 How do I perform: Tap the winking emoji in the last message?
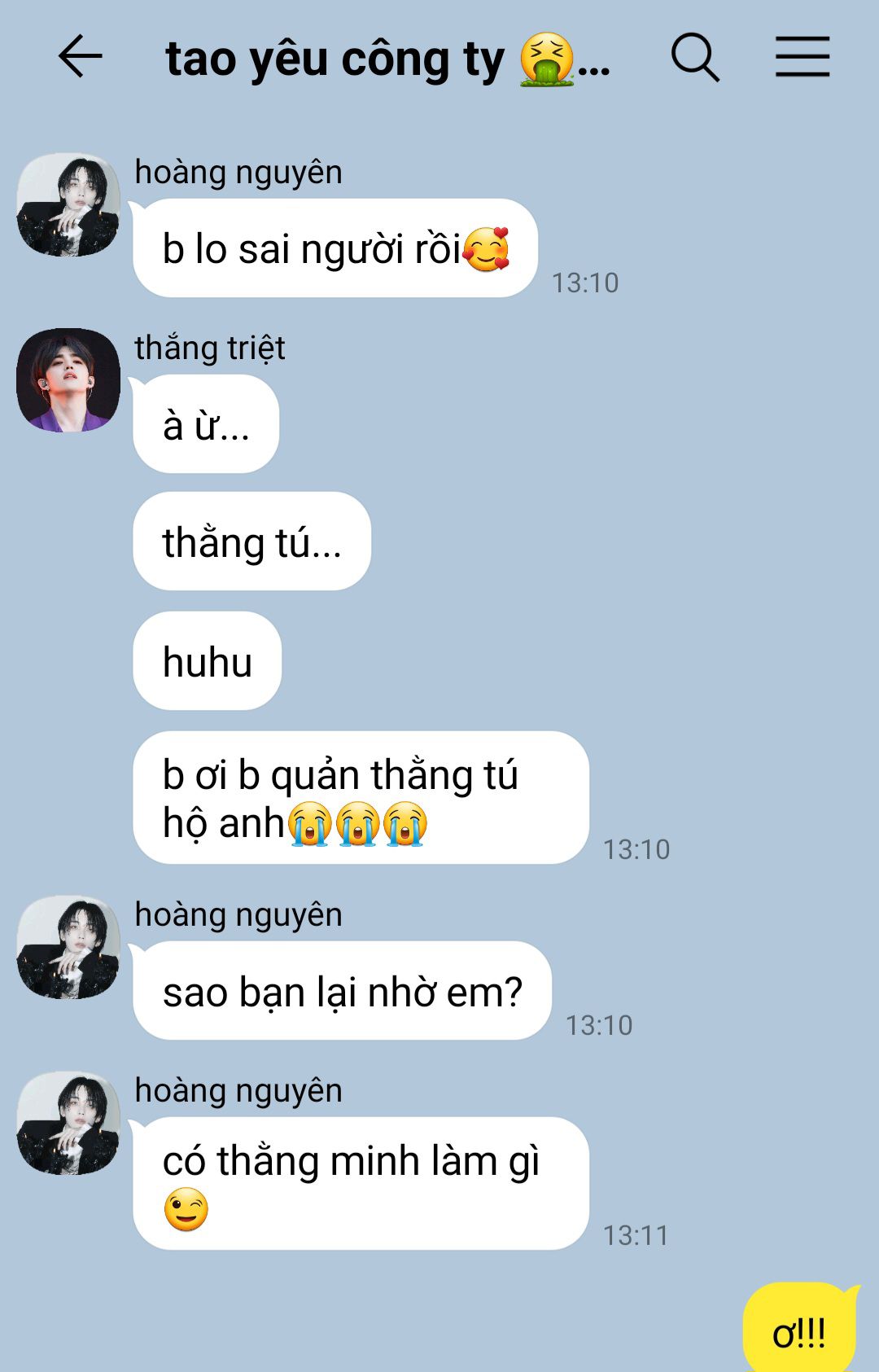[x=186, y=1209]
